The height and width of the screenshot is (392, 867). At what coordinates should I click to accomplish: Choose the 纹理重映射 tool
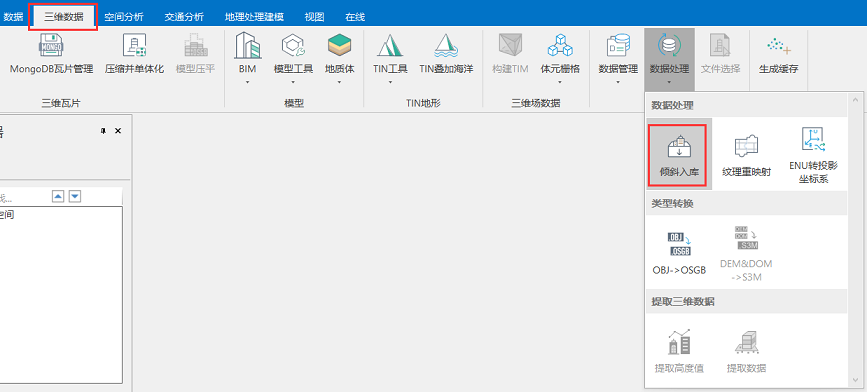746,156
